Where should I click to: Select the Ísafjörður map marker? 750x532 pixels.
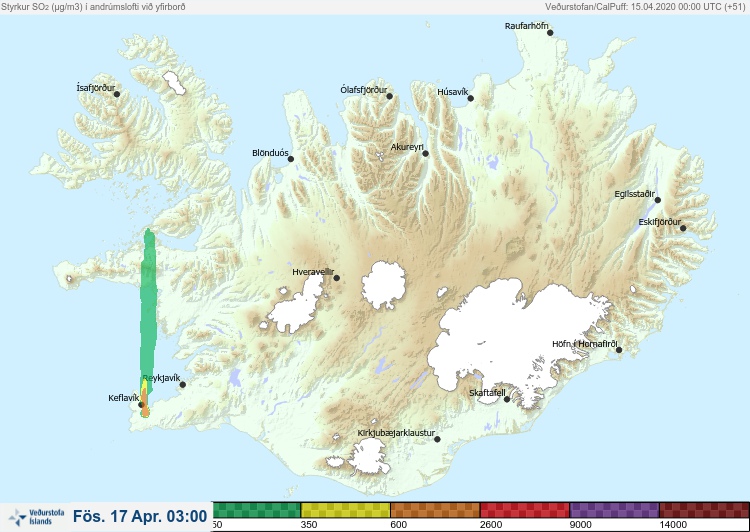[117, 94]
